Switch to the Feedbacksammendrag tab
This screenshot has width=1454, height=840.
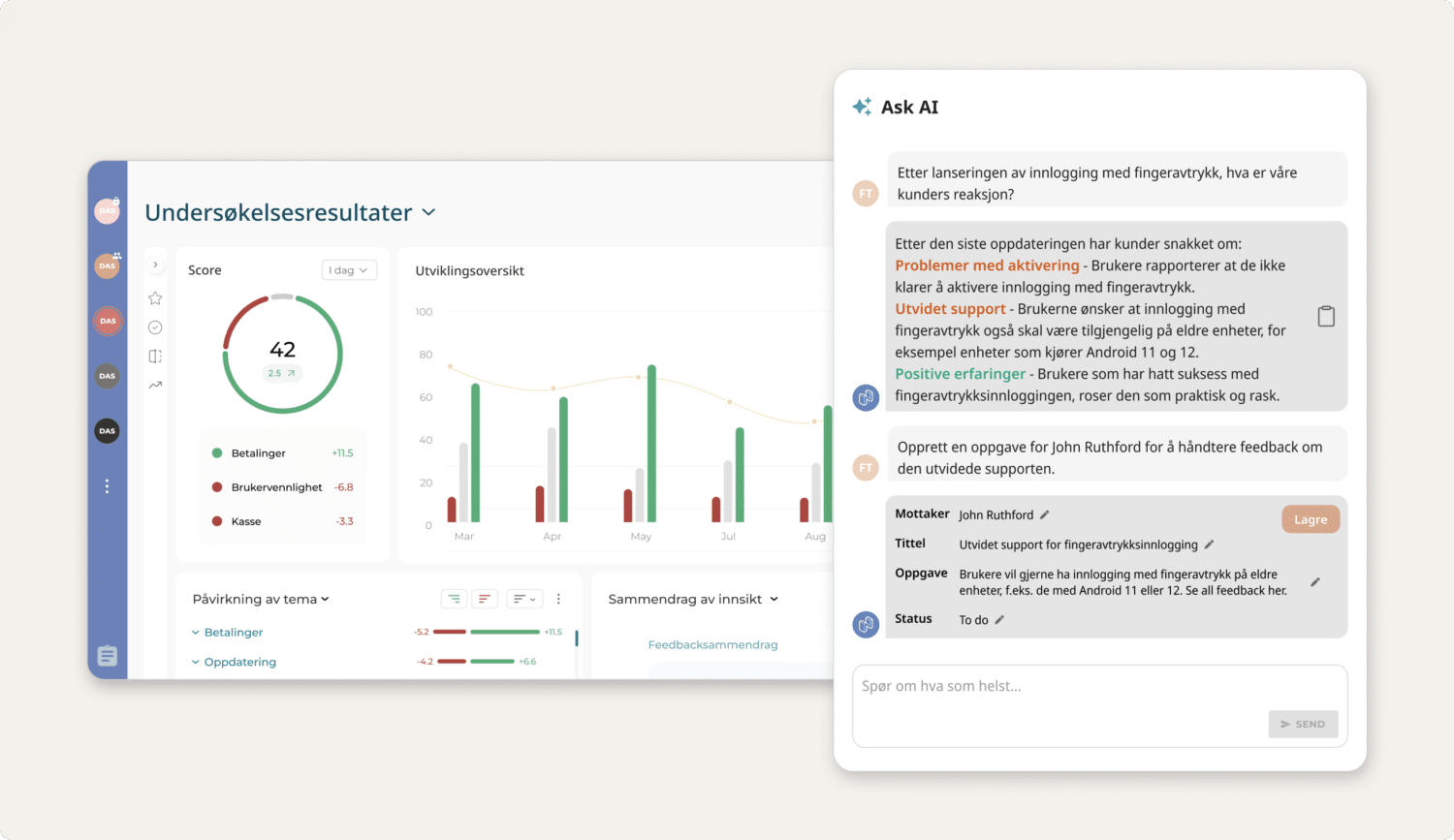712,644
